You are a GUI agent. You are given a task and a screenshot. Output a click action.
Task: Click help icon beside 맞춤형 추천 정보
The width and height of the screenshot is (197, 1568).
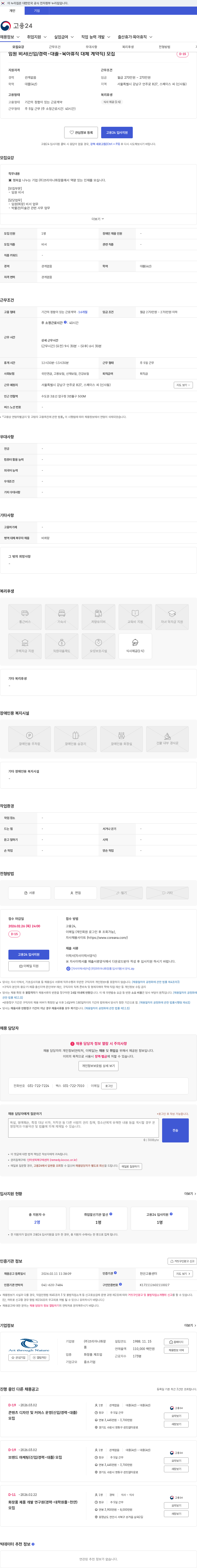(x=33, y=1544)
